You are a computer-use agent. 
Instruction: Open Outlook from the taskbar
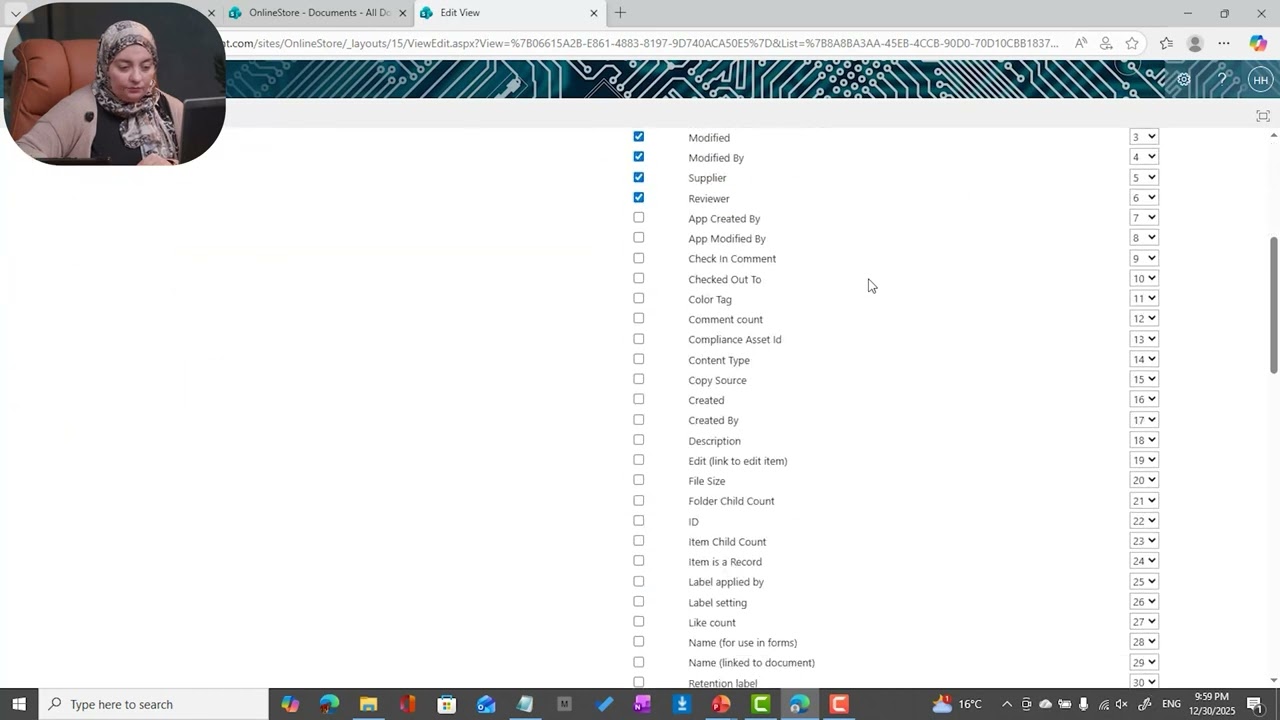coord(486,704)
